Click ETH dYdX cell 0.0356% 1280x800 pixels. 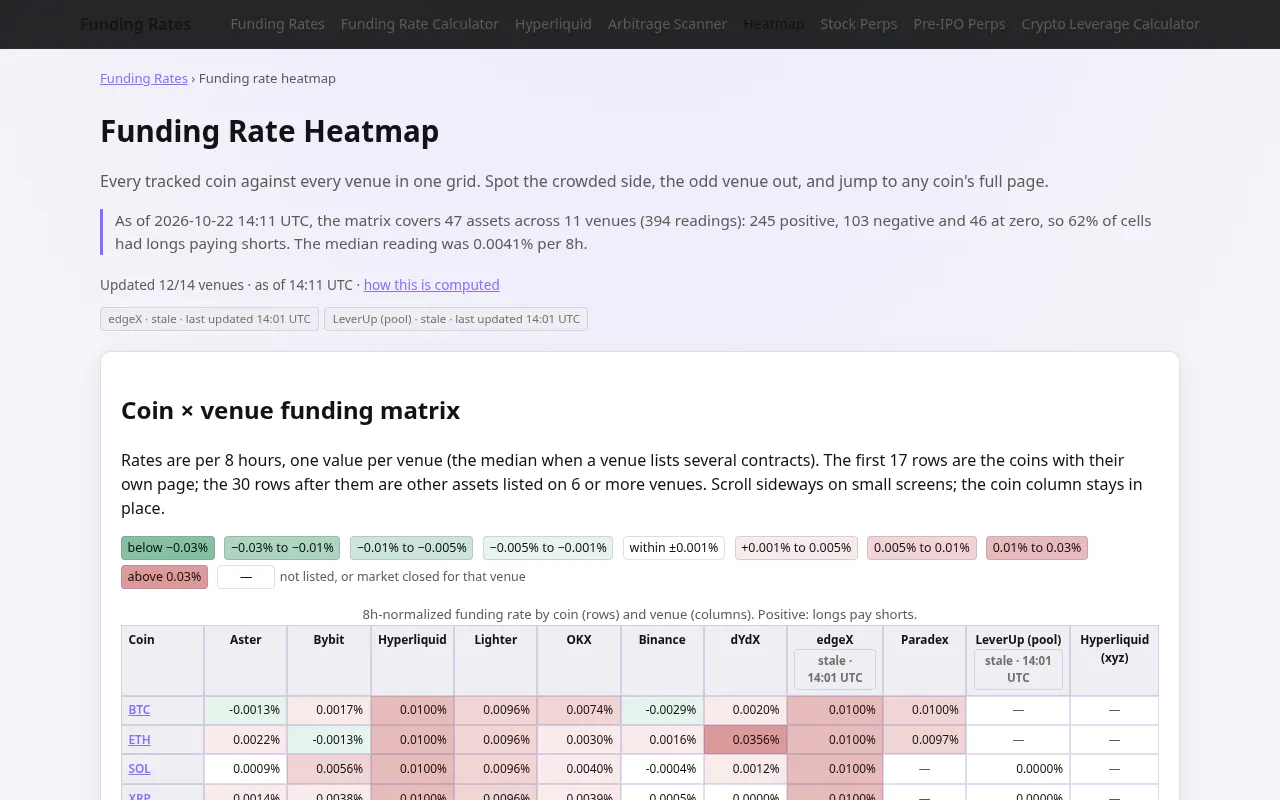(745, 739)
